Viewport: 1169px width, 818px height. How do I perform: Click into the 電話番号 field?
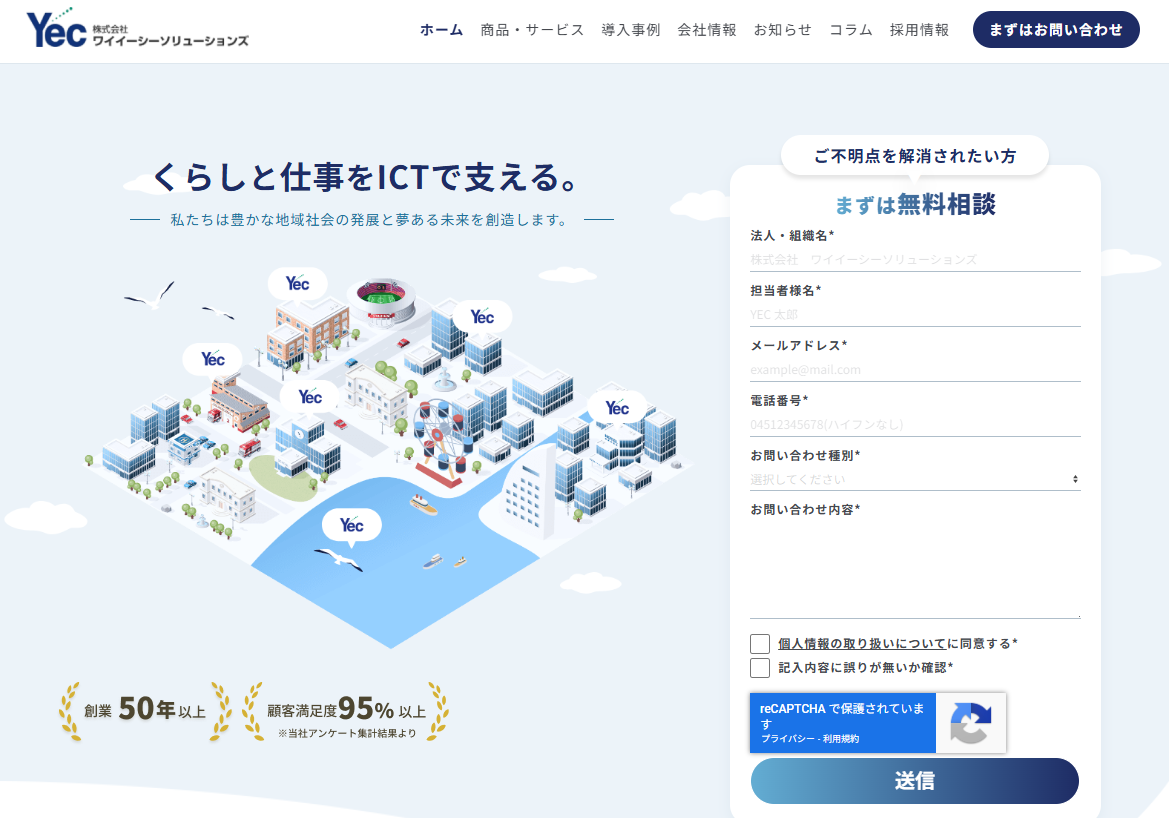click(x=915, y=424)
